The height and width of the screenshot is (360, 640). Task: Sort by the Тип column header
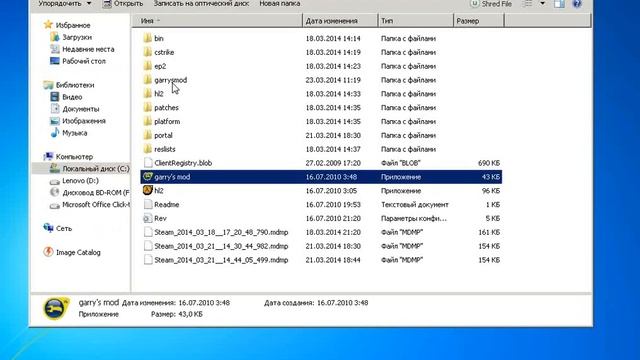(x=416, y=21)
